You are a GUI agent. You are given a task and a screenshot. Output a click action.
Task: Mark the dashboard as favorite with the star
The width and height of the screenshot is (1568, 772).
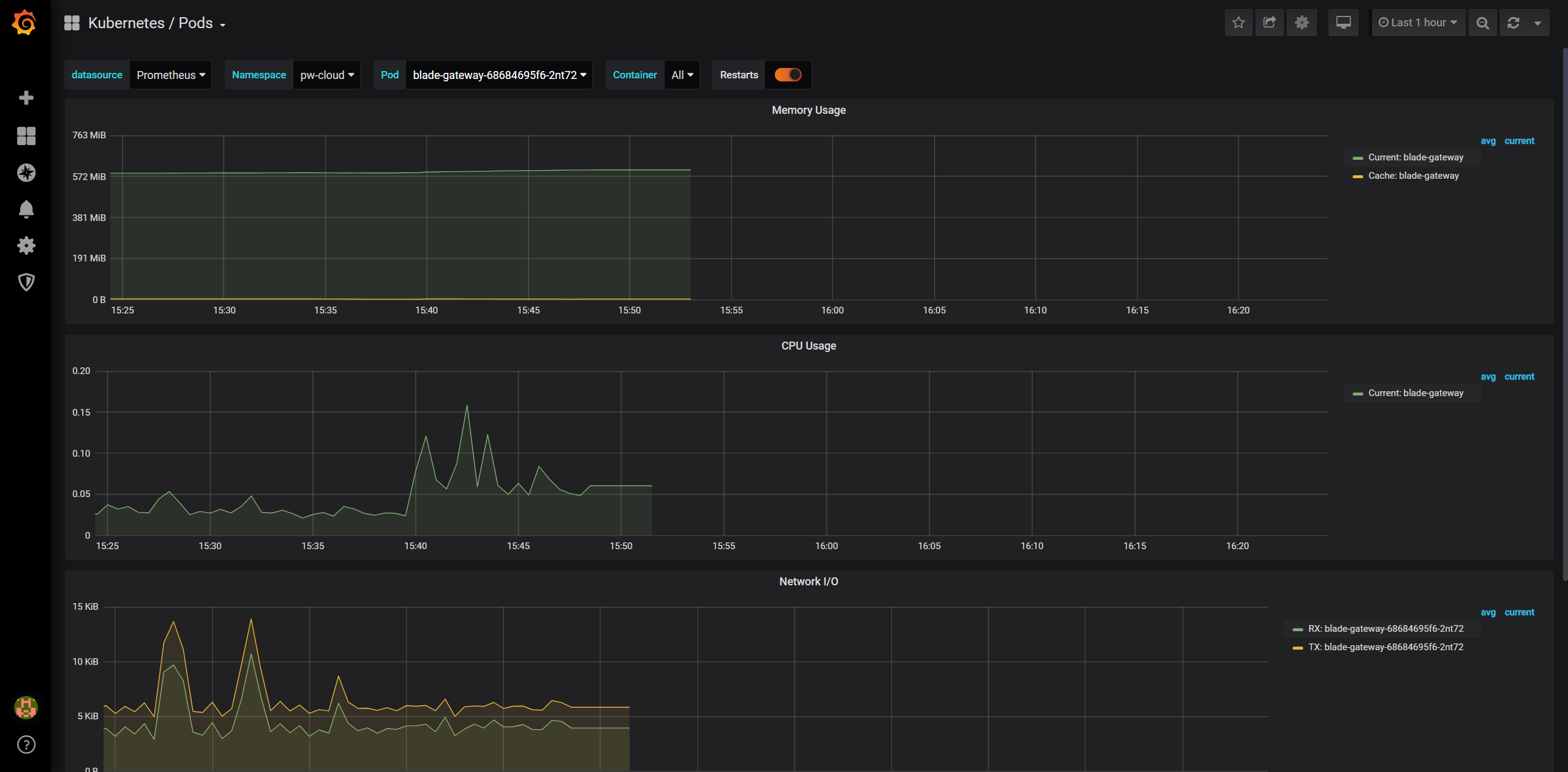click(x=1238, y=23)
